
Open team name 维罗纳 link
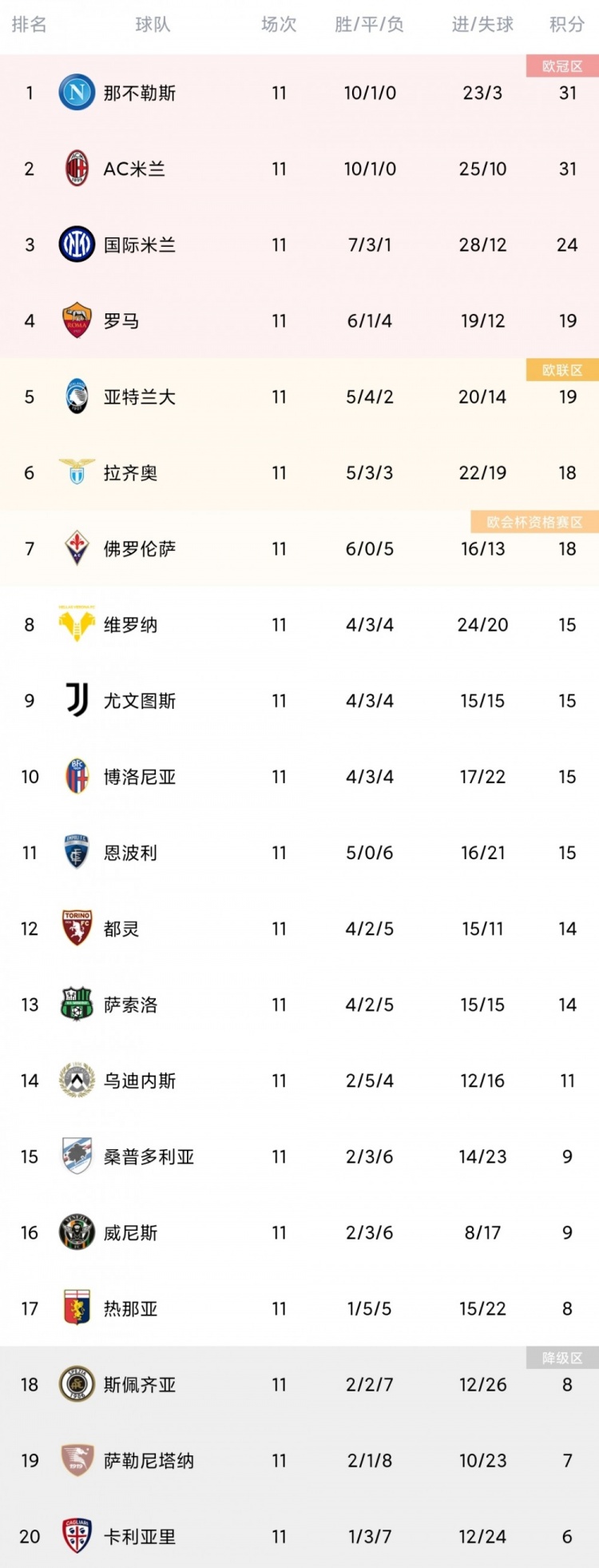tap(130, 624)
